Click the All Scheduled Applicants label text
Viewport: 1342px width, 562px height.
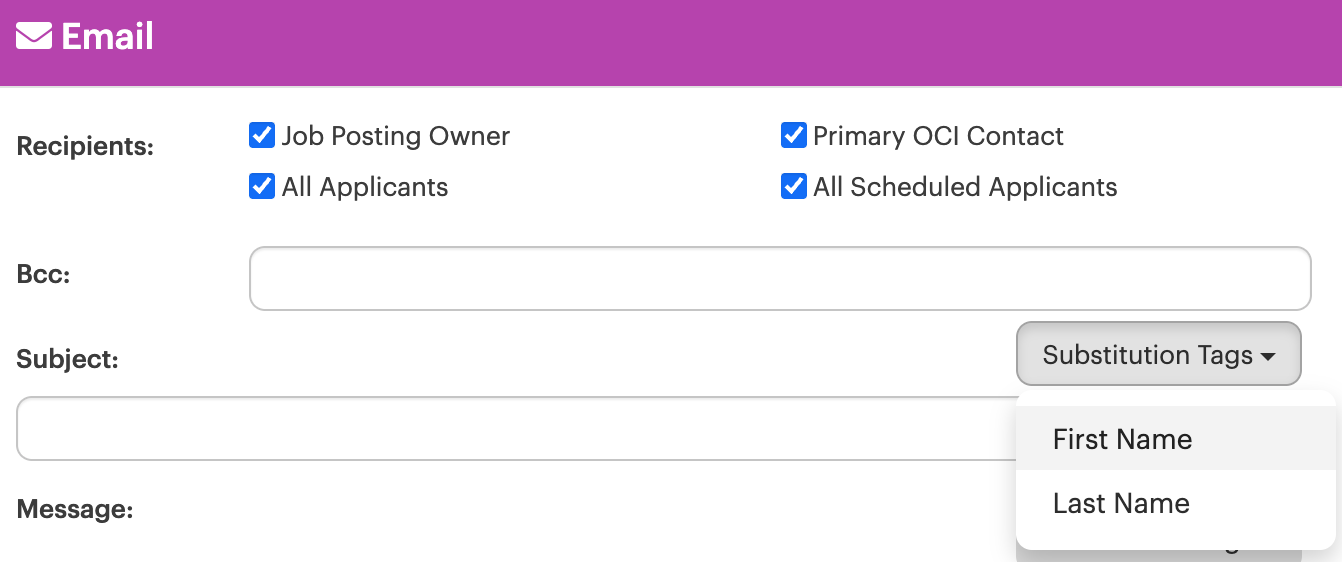pos(965,187)
